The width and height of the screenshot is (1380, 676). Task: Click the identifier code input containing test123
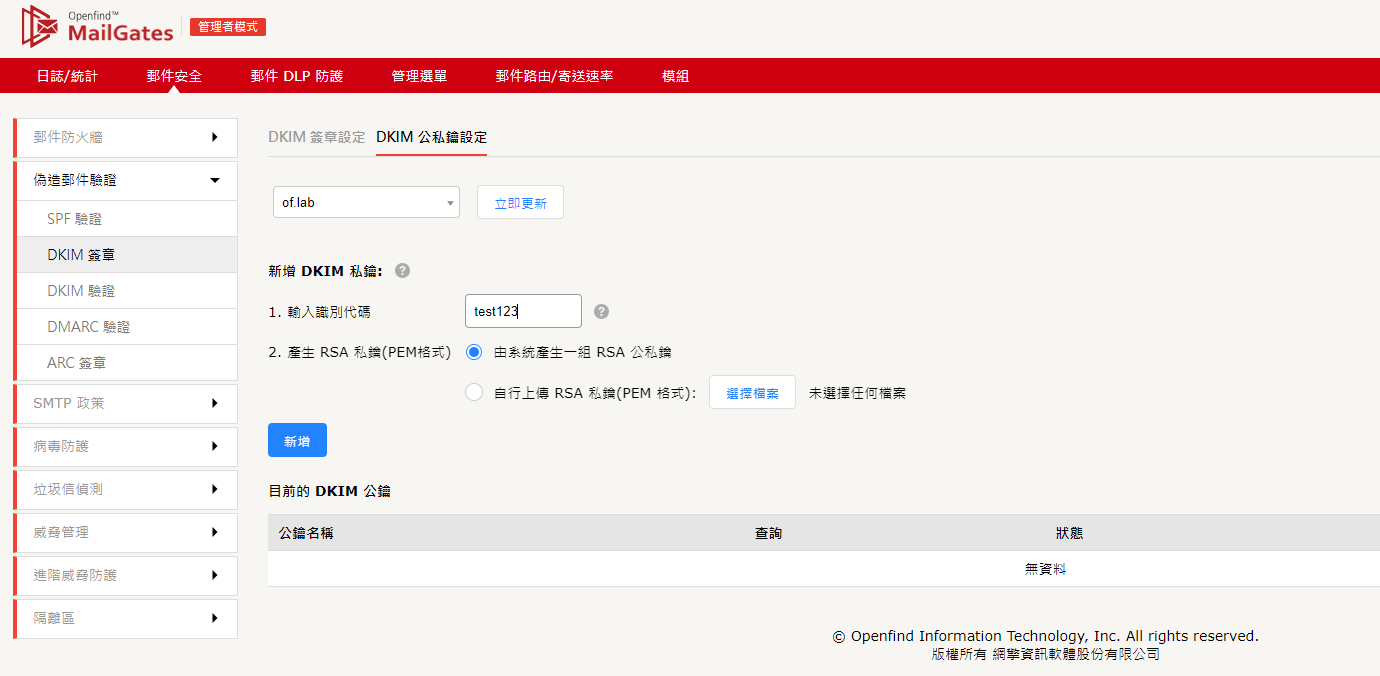[523, 311]
